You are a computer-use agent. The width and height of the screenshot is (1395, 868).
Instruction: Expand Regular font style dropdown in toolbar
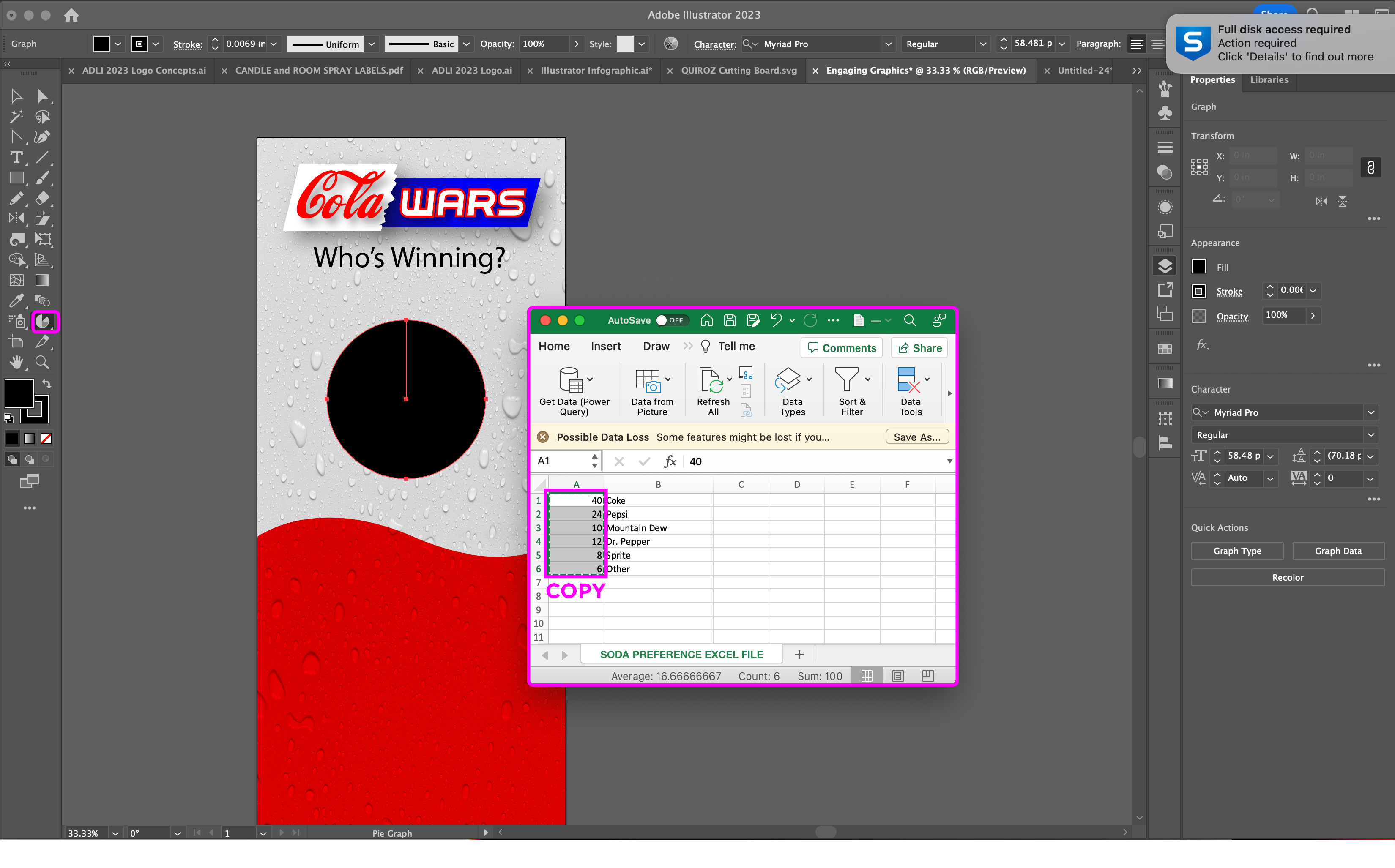[983, 44]
